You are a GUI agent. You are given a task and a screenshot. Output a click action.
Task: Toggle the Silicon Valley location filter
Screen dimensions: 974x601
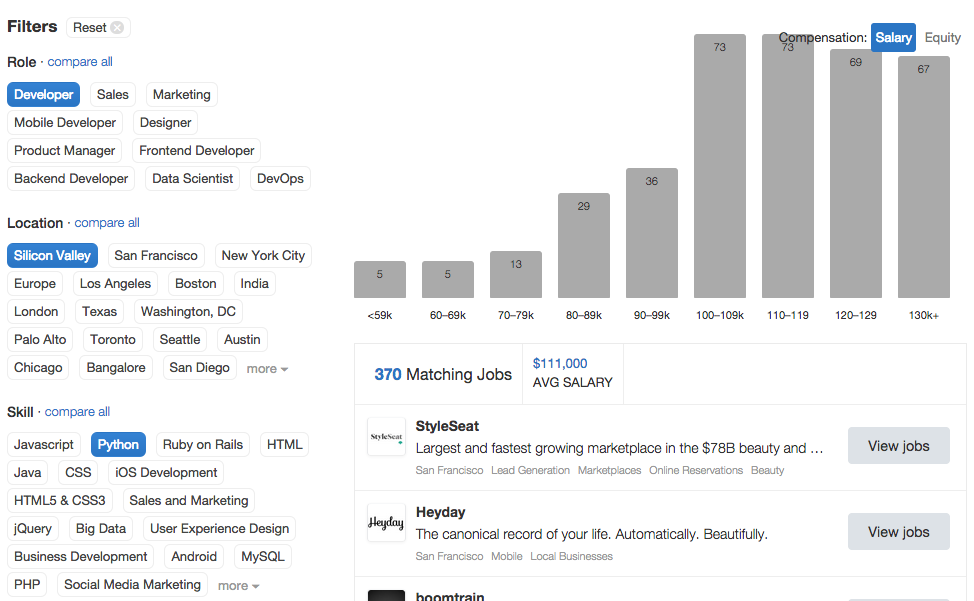53,256
